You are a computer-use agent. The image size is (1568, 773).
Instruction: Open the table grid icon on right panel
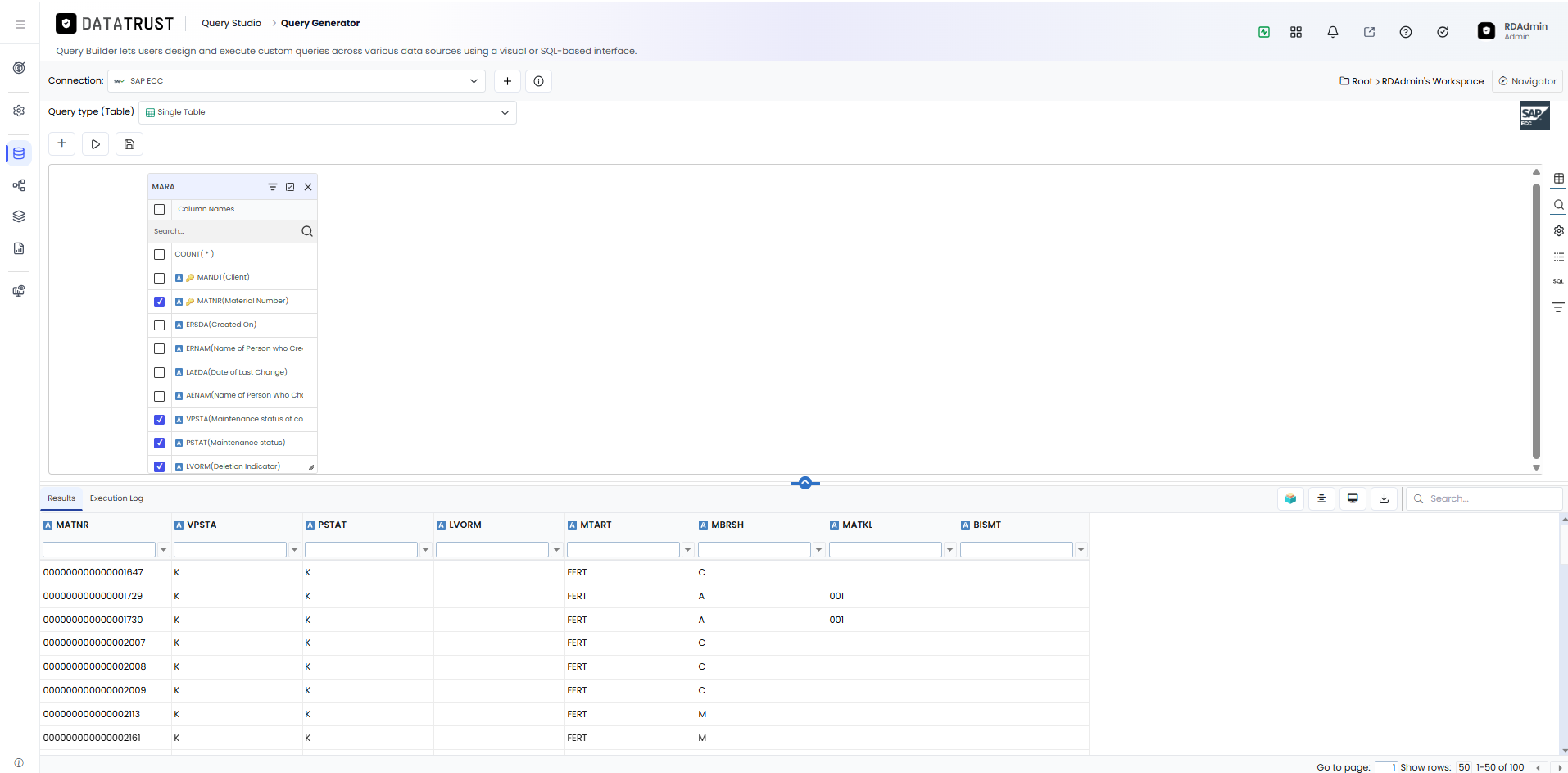click(1558, 179)
